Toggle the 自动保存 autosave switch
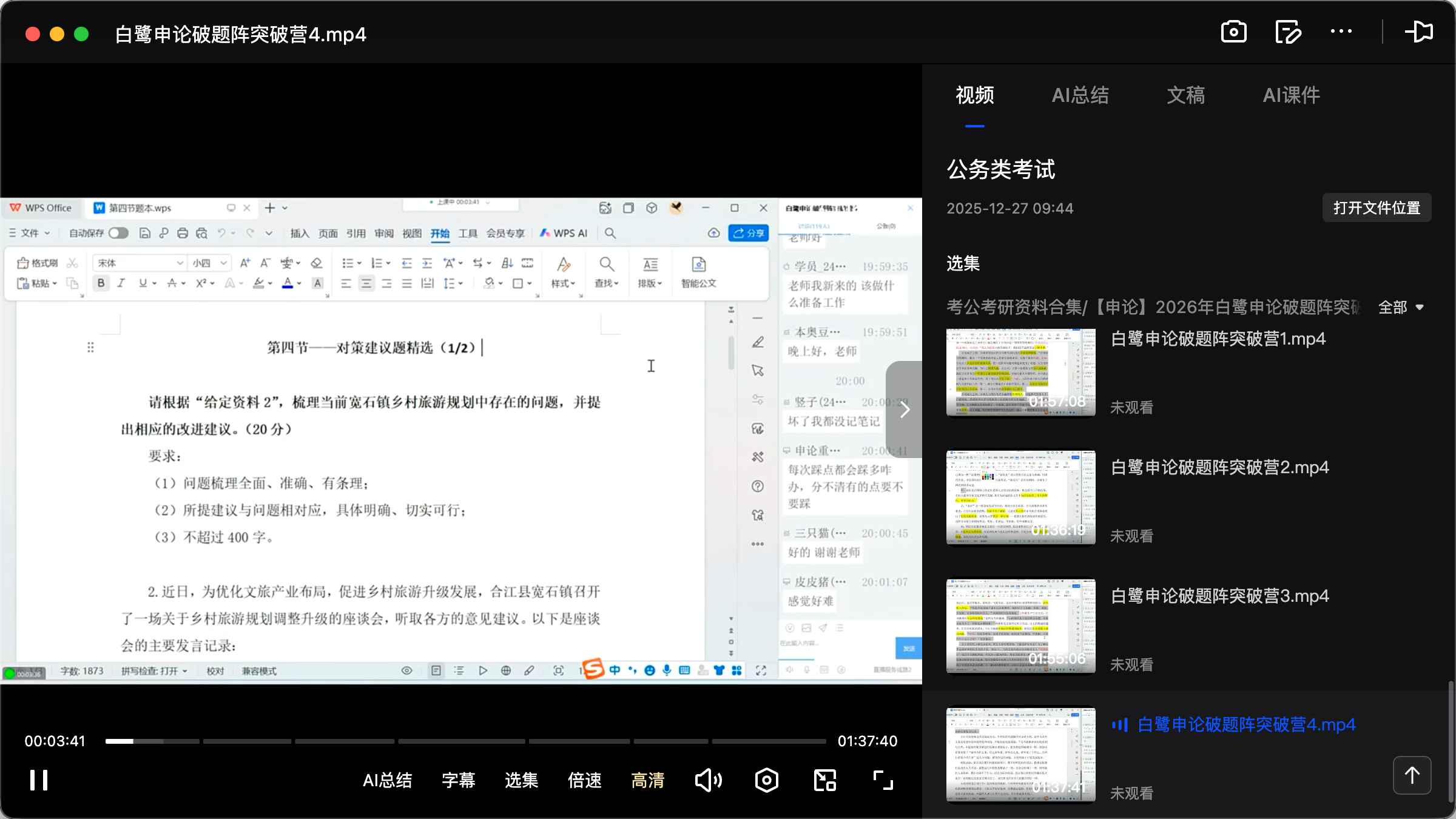The width and height of the screenshot is (1456, 819). click(x=118, y=232)
